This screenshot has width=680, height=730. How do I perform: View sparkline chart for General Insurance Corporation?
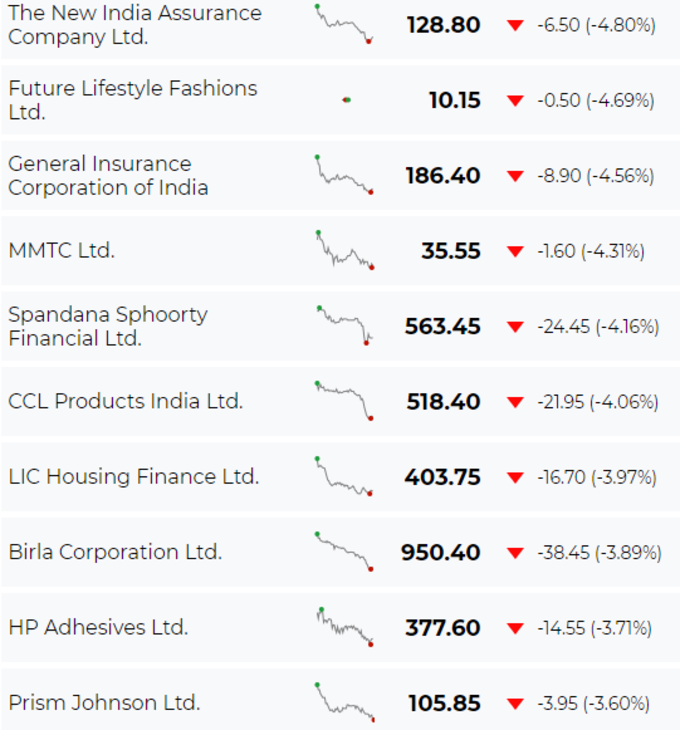(x=344, y=175)
